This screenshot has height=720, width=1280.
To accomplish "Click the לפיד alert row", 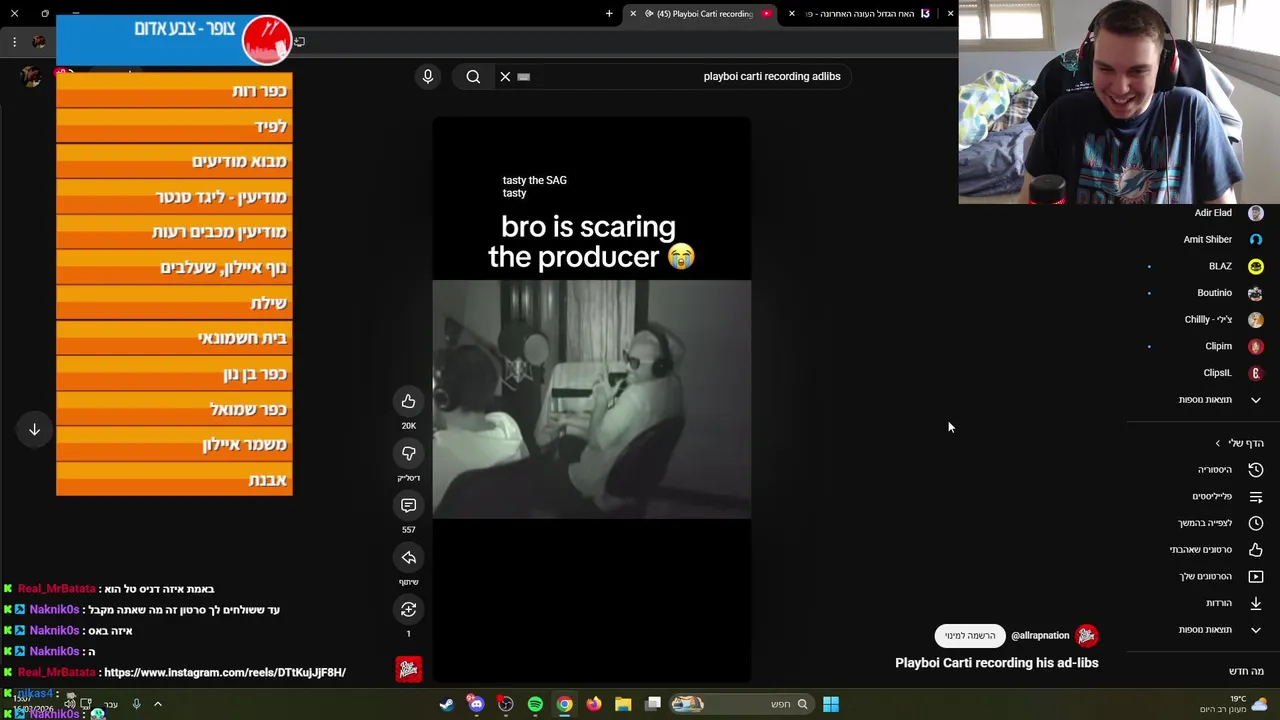I will 174,126.
